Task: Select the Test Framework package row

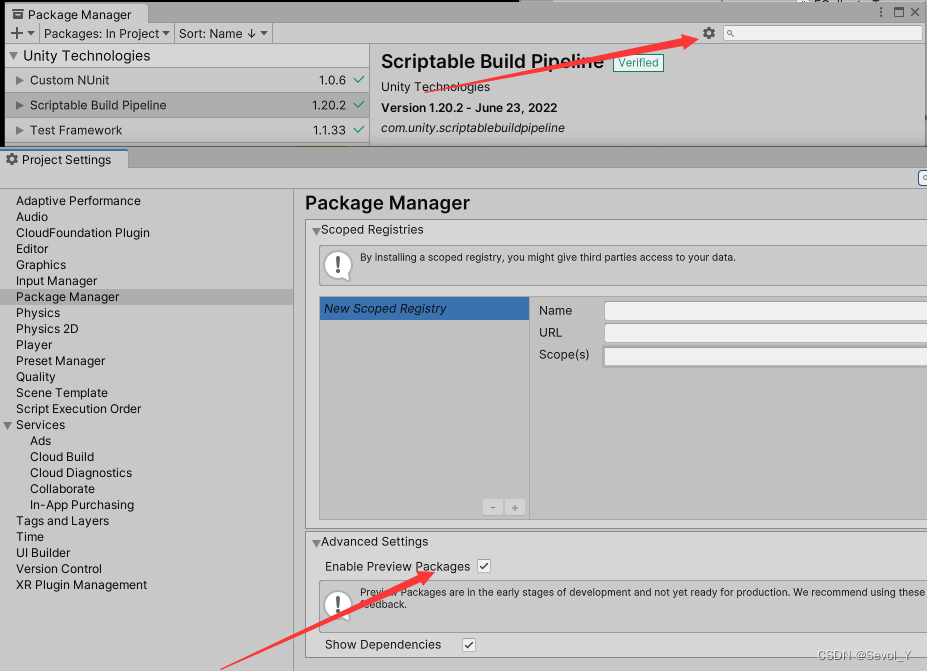Action: pos(187,130)
